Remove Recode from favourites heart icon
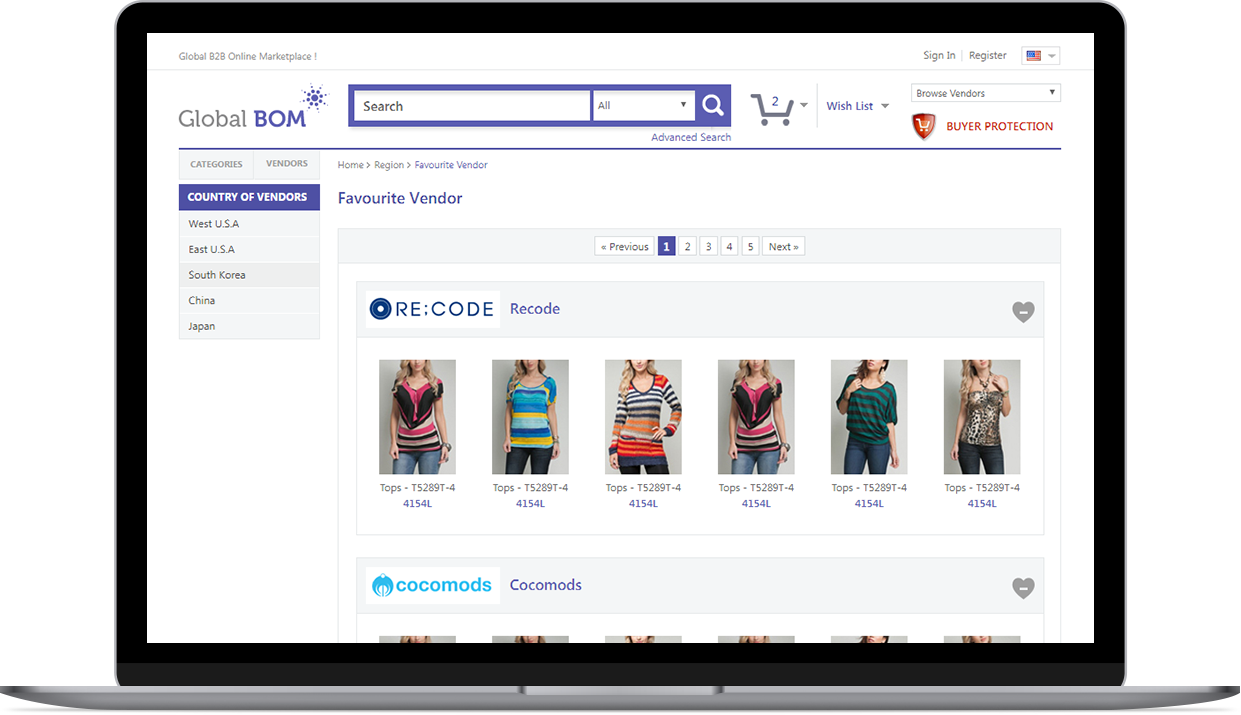The image size is (1241, 715). [x=1023, y=311]
